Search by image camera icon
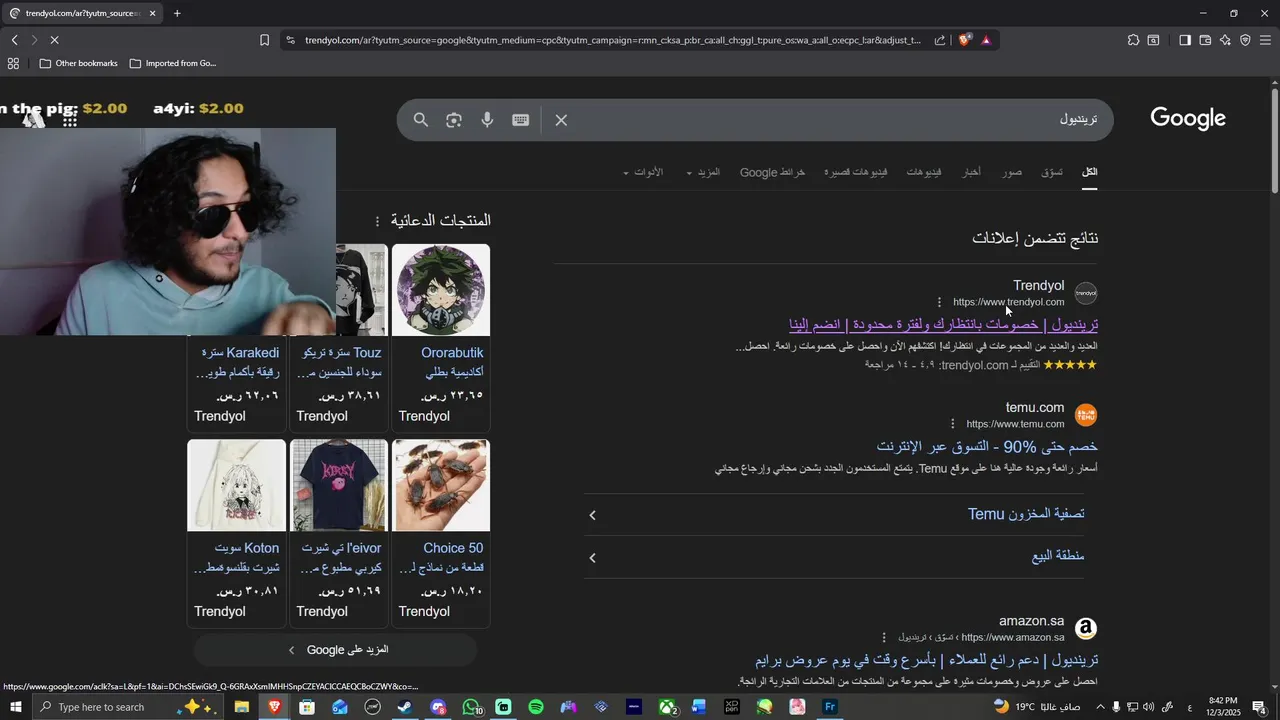 454,120
